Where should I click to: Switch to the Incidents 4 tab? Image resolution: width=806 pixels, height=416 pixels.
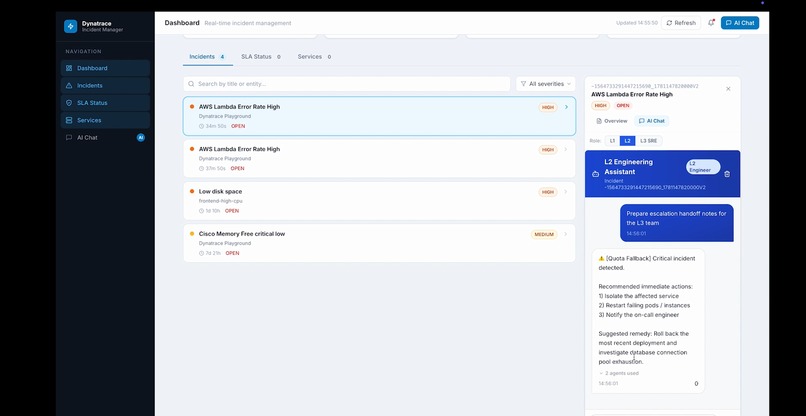(x=207, y=57)
